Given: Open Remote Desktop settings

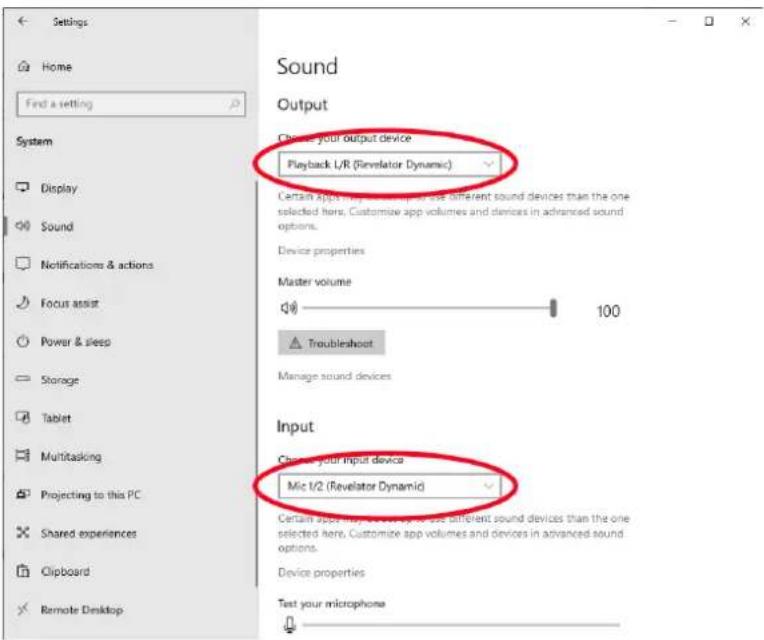Looking at the screenshot, I should pos(82,610).
